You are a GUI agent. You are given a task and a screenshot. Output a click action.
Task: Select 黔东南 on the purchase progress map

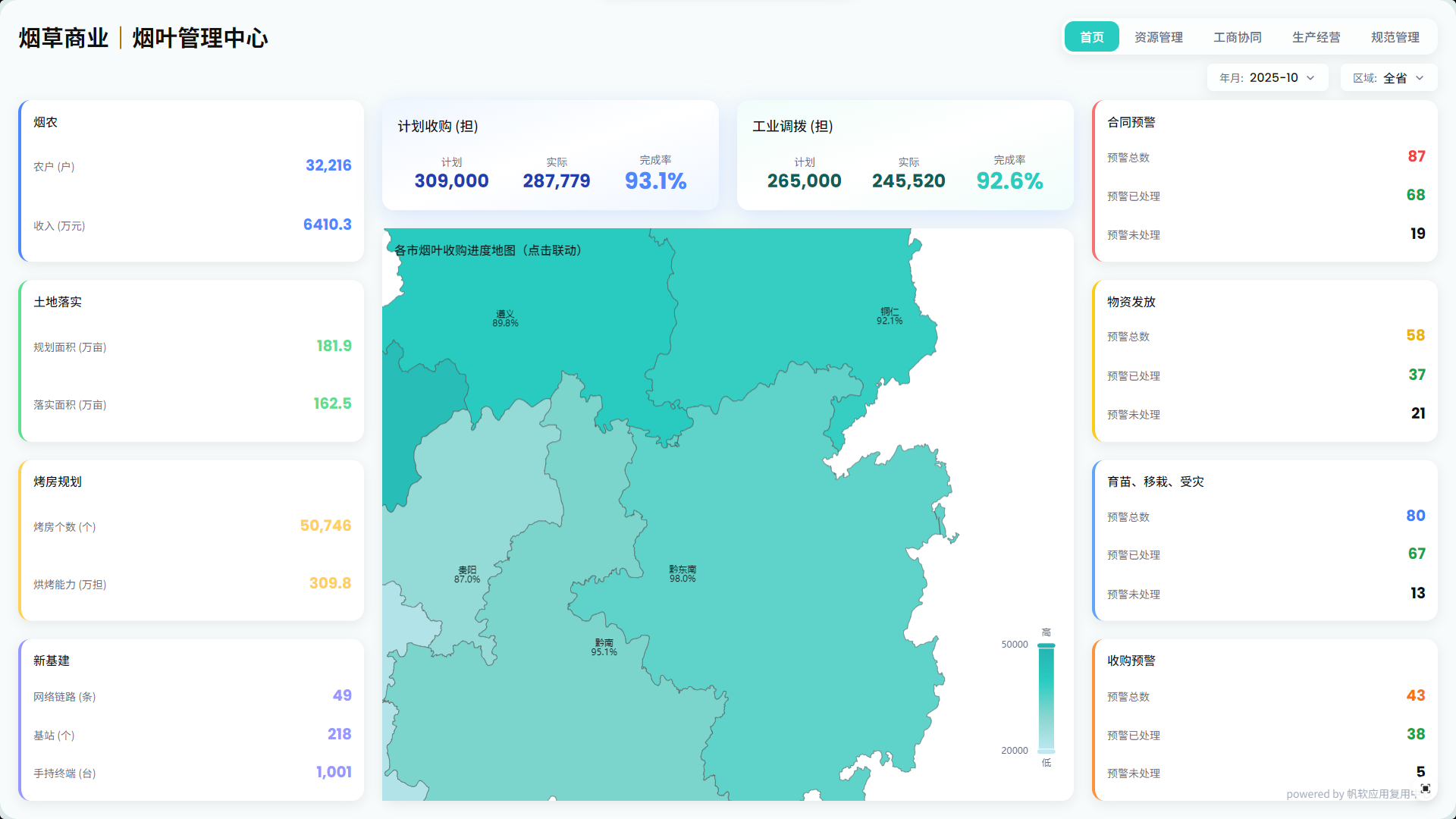coord(682,574)
